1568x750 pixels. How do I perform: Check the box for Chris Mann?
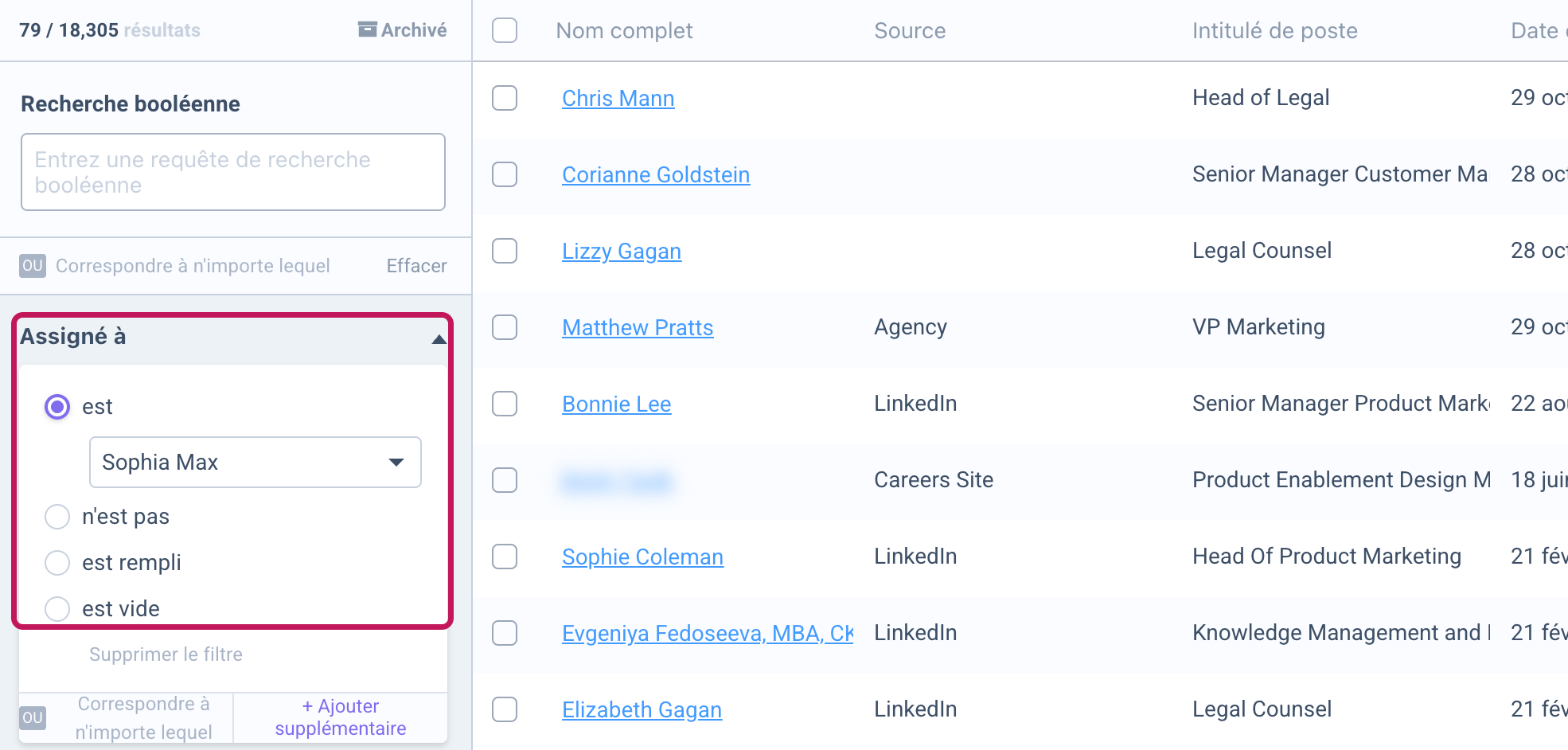point(505,98)
